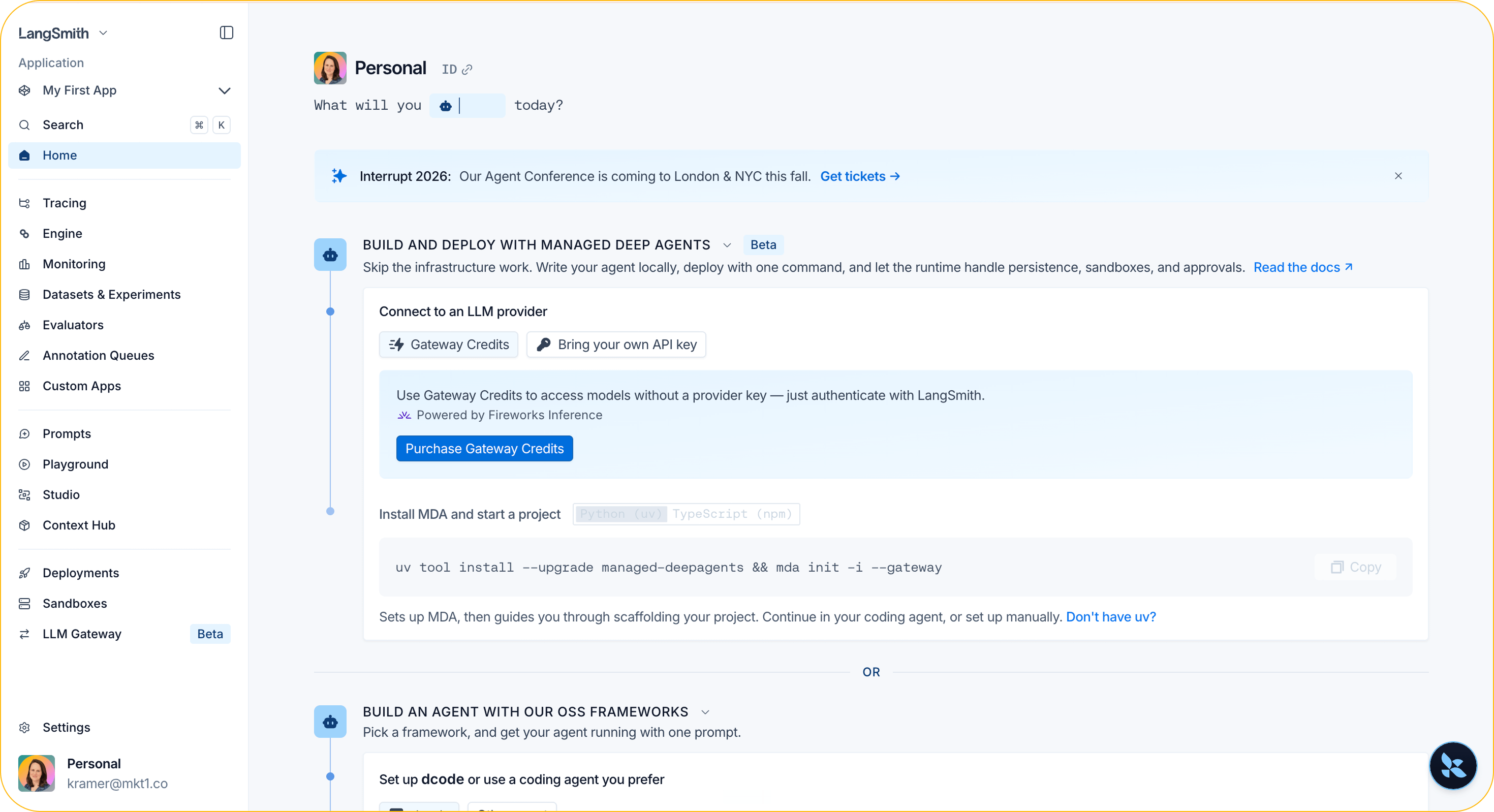Open the Tracing sidebar item
This screenshot has height=812, width=1494.
[x=124, y=203]
